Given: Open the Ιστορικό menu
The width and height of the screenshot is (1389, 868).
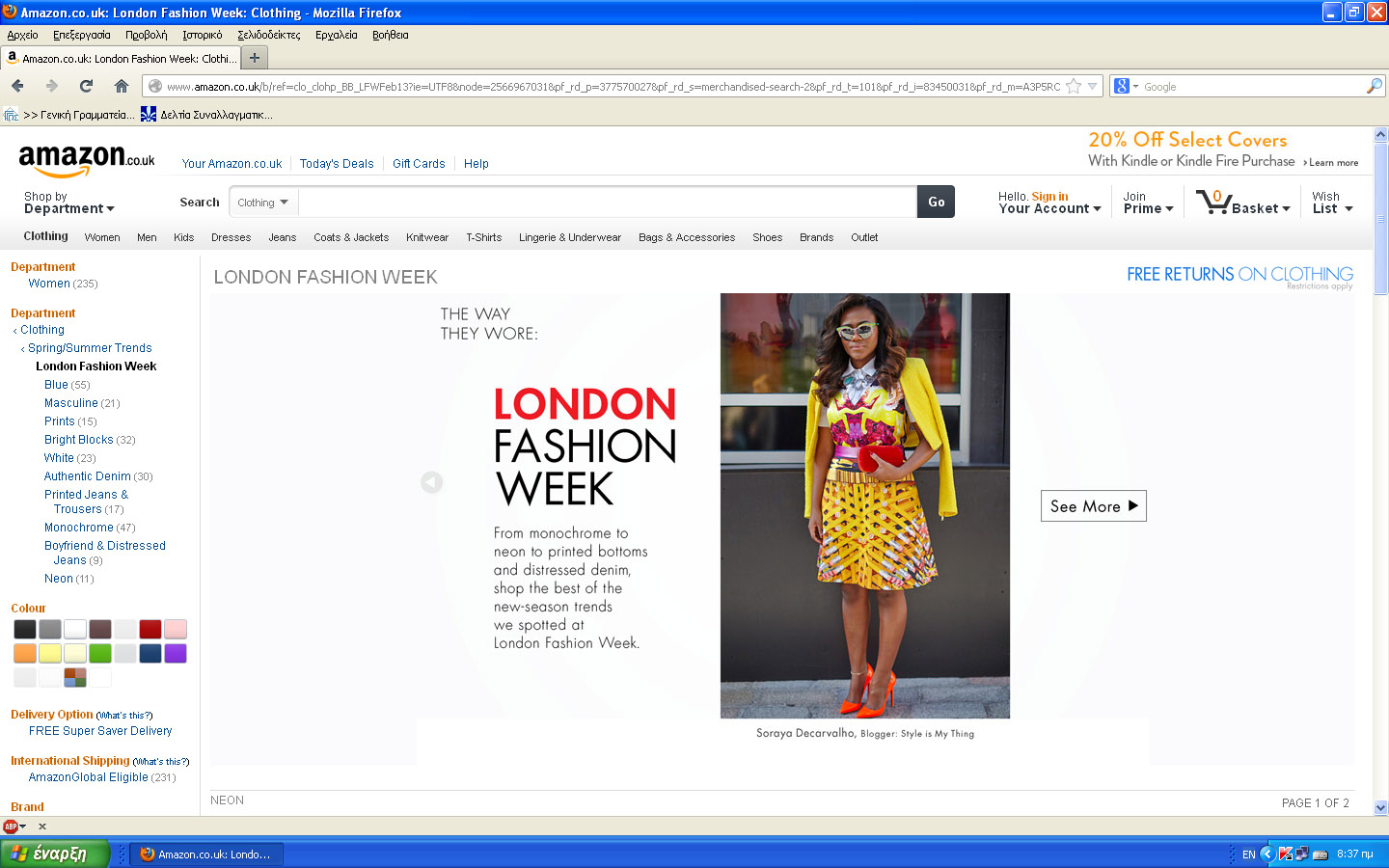Looking at the screenshot, I should tap(203, 35).
